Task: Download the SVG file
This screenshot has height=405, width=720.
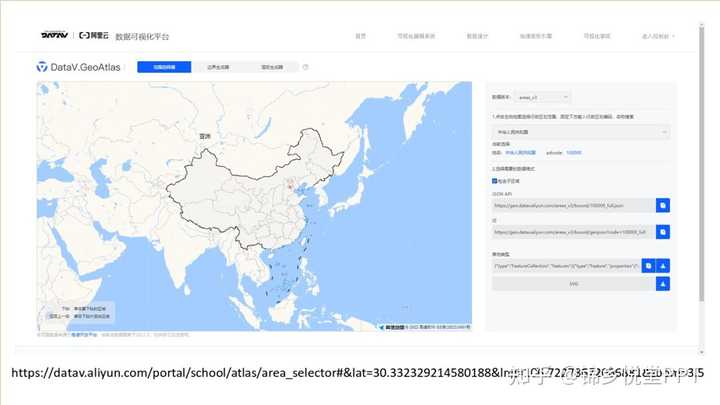Action: (663, 284)
